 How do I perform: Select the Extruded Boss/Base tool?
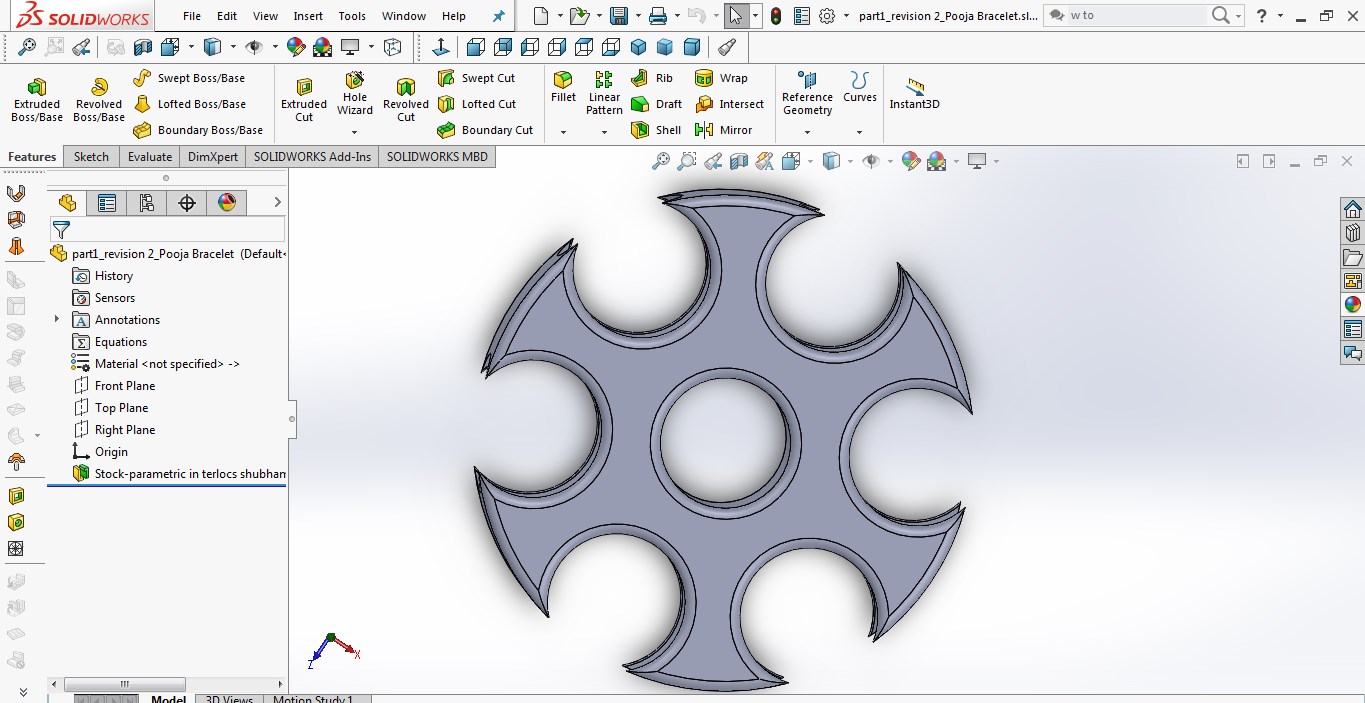(37, 100)
